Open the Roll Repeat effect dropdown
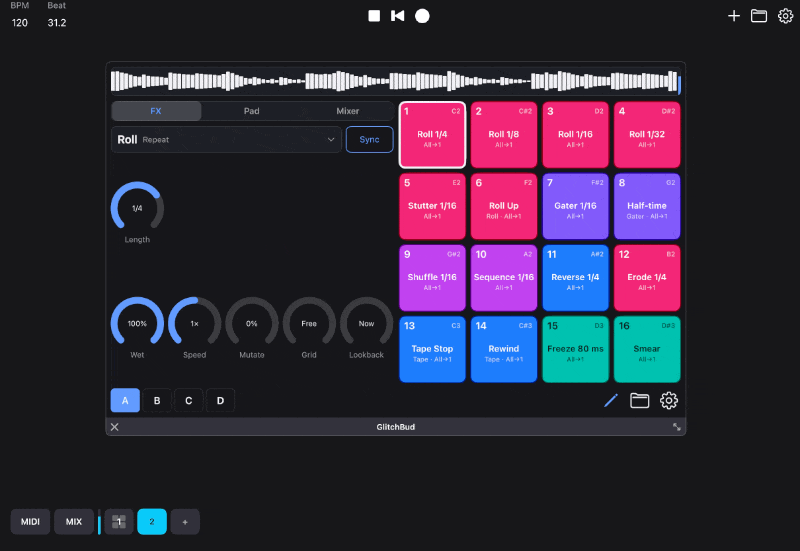 click(x=226, y=139)
